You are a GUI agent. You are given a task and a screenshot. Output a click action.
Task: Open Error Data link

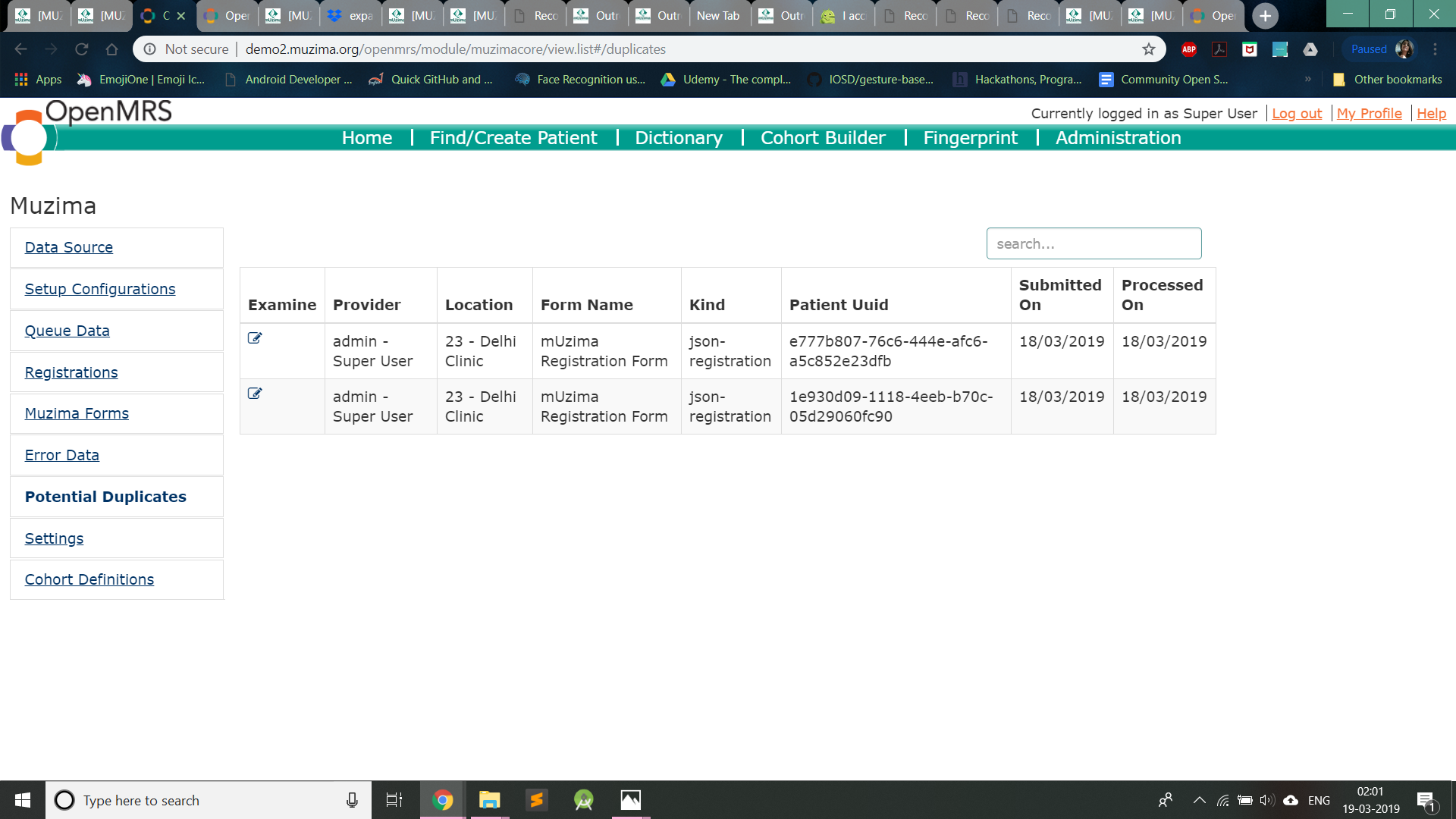point(62,455)
